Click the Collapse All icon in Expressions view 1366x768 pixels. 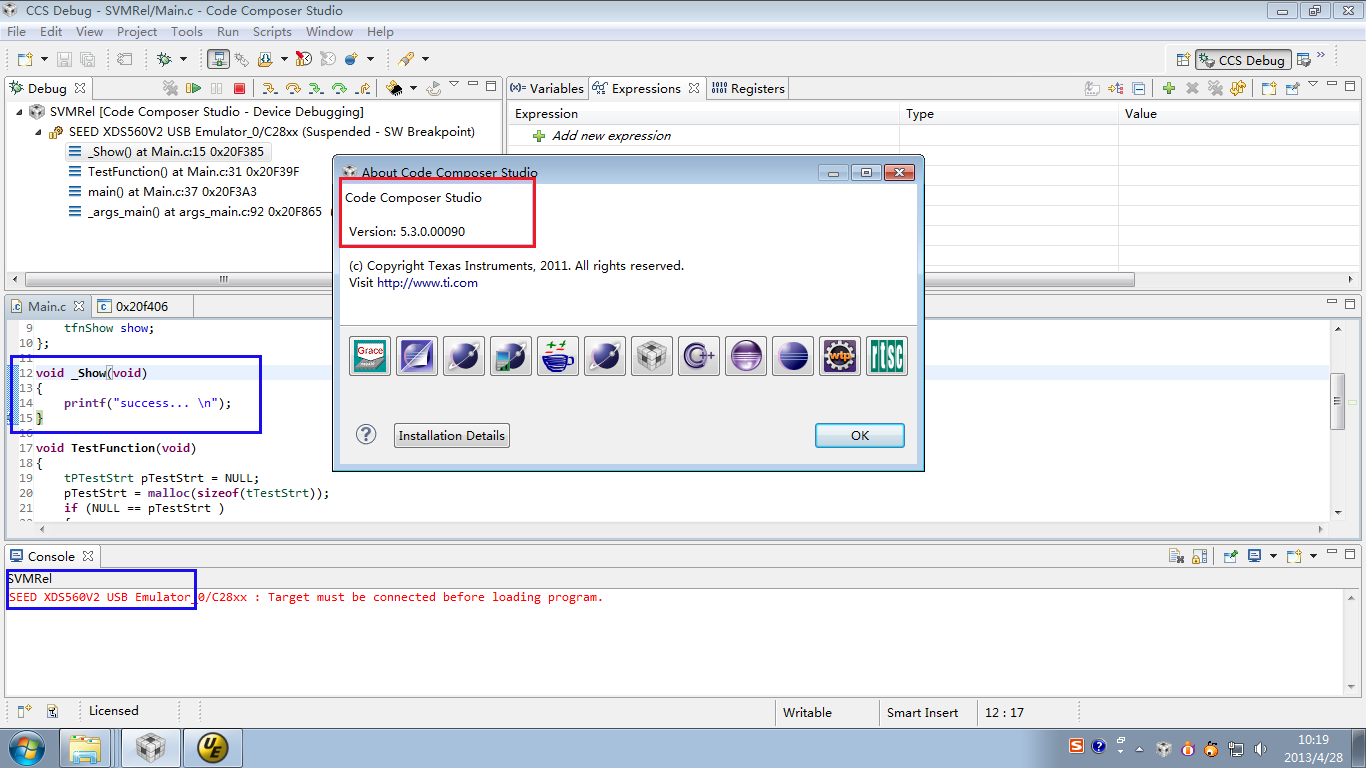point(1140,88)
